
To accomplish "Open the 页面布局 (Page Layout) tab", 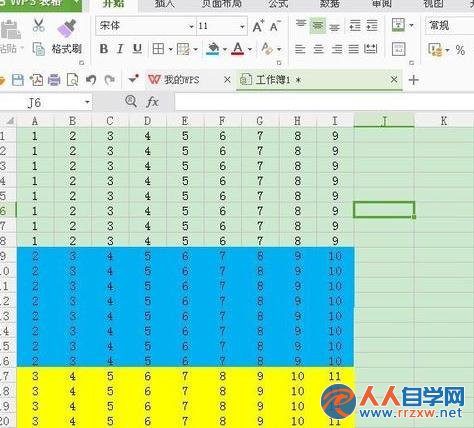I will tap(221, 4).
